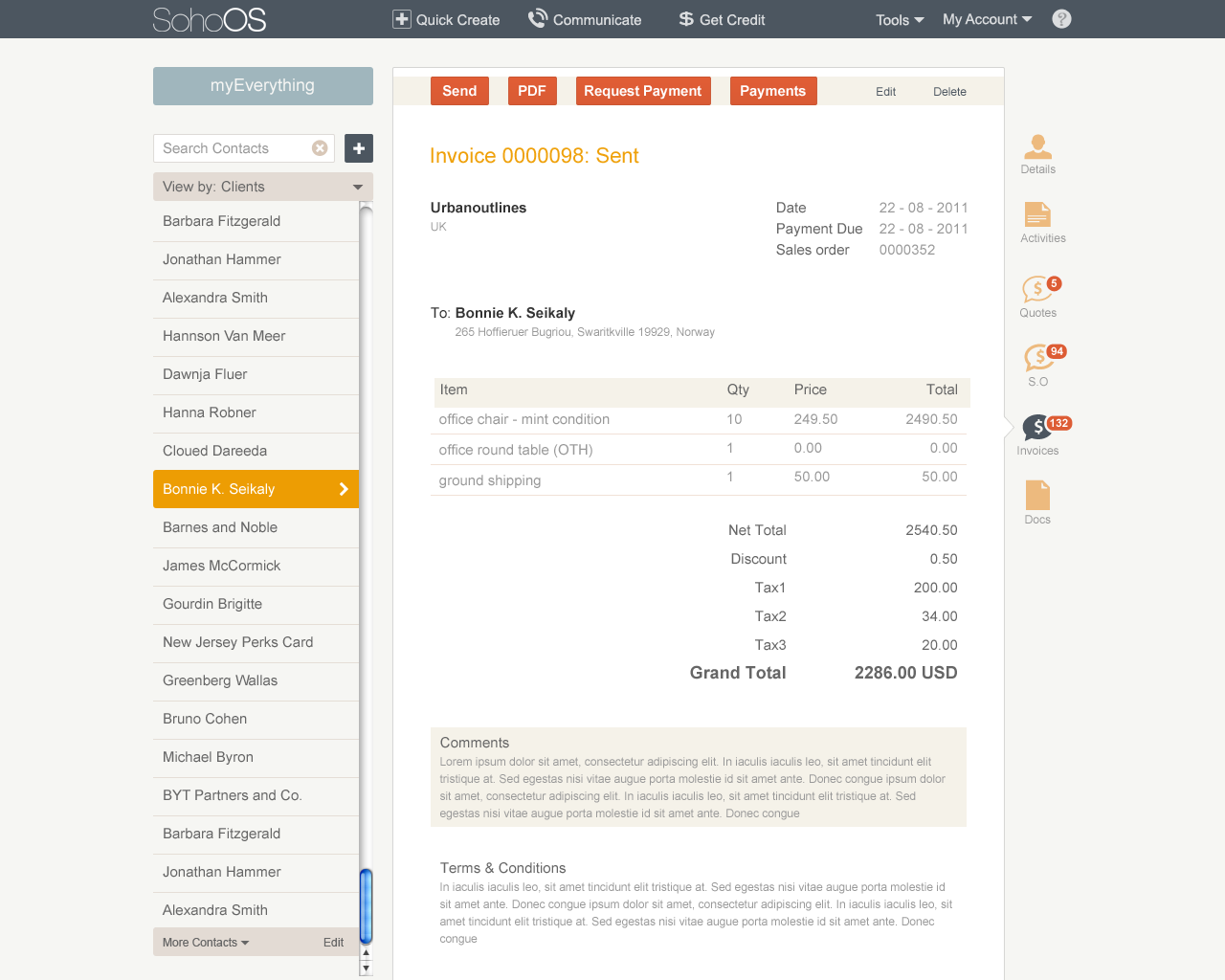Viewport: 1225px width, 980px height.
Task: Click the Urbanoutlines company name
Action: [479, 208]
